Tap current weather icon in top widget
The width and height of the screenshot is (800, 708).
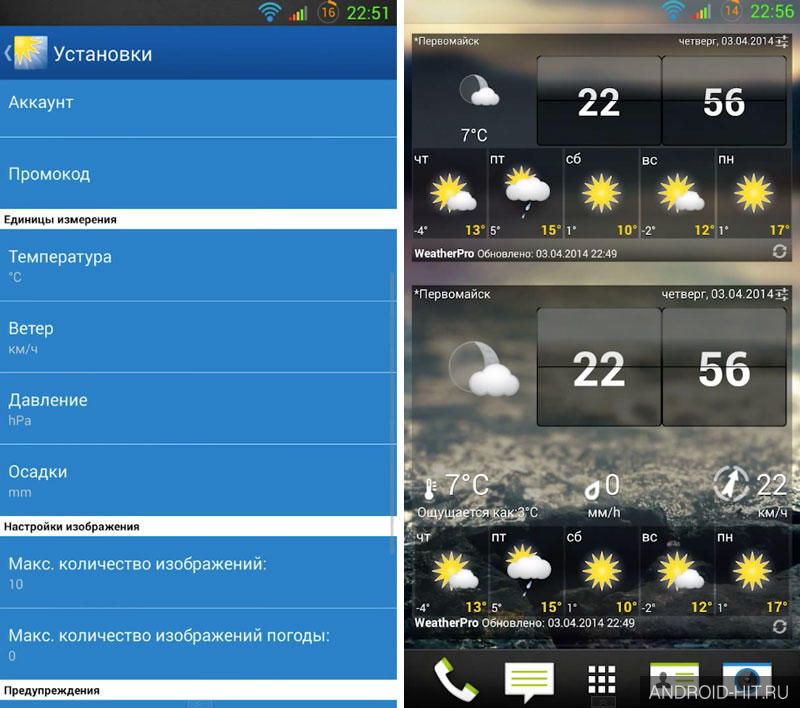478,90
